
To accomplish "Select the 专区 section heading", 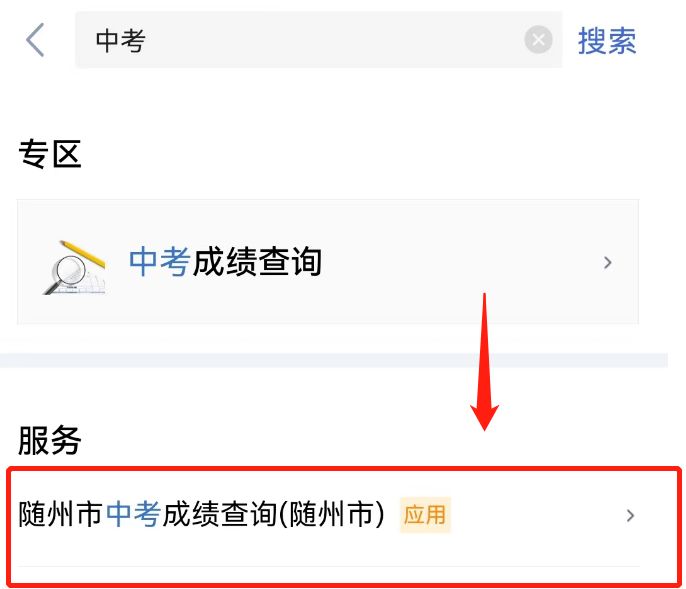I will 50,154.
